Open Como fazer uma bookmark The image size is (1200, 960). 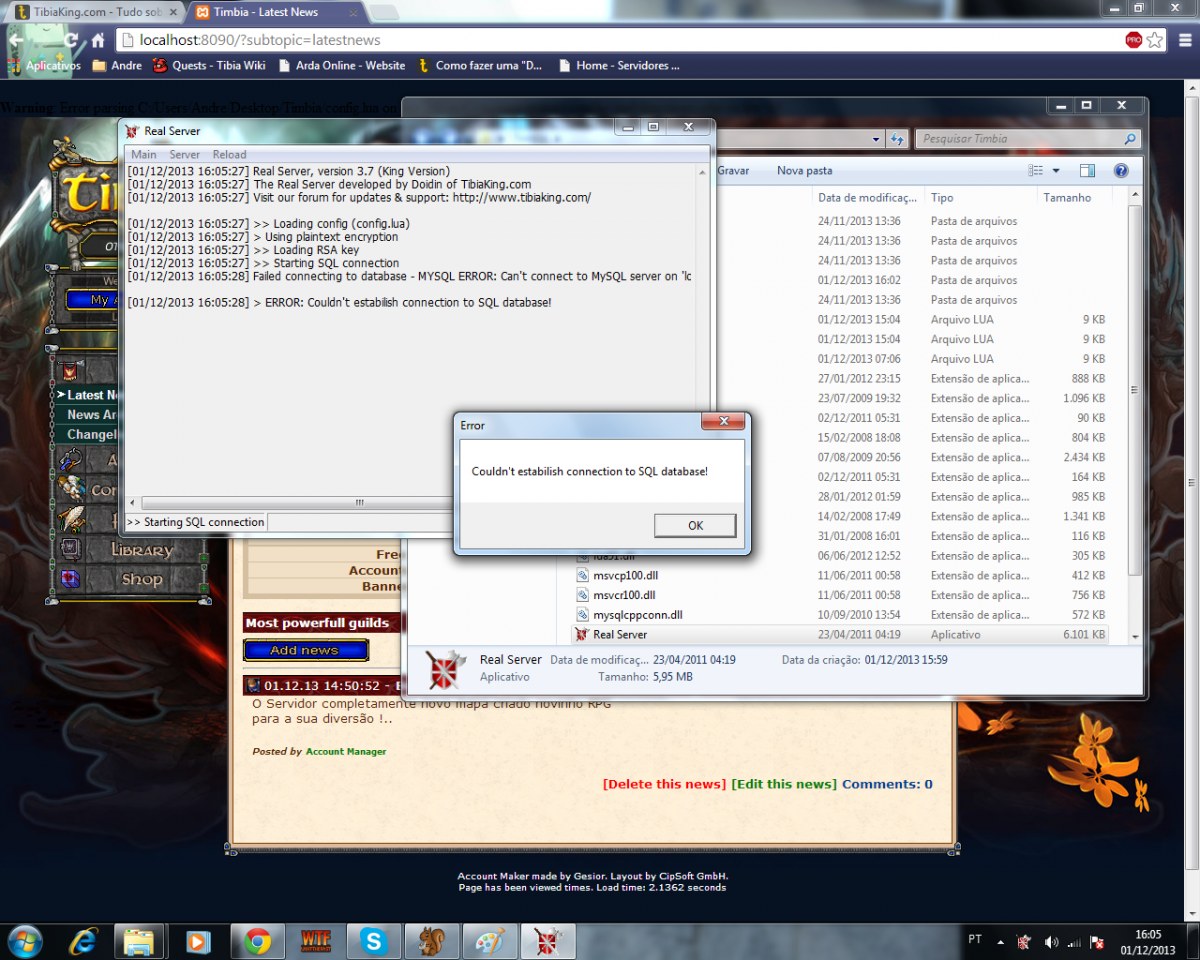(x=479, y=66)
